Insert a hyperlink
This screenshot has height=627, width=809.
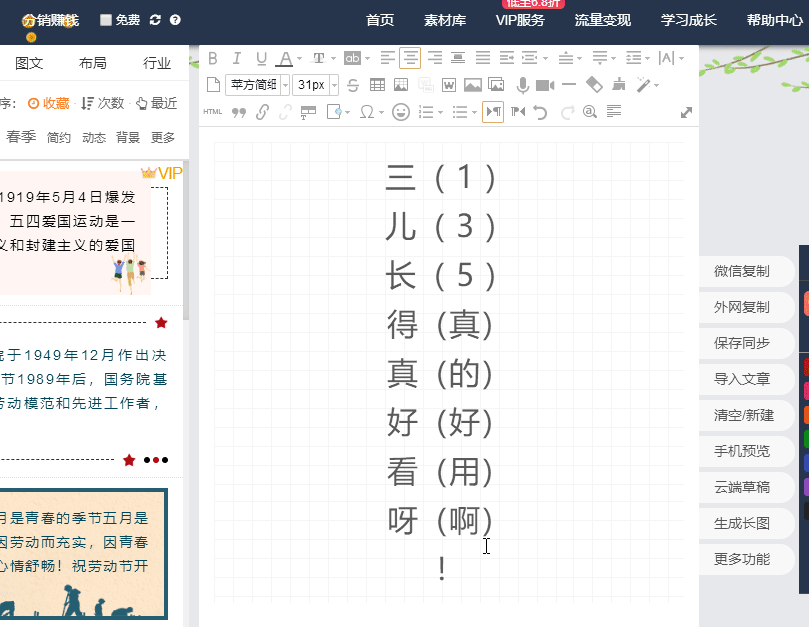point(262,111)
